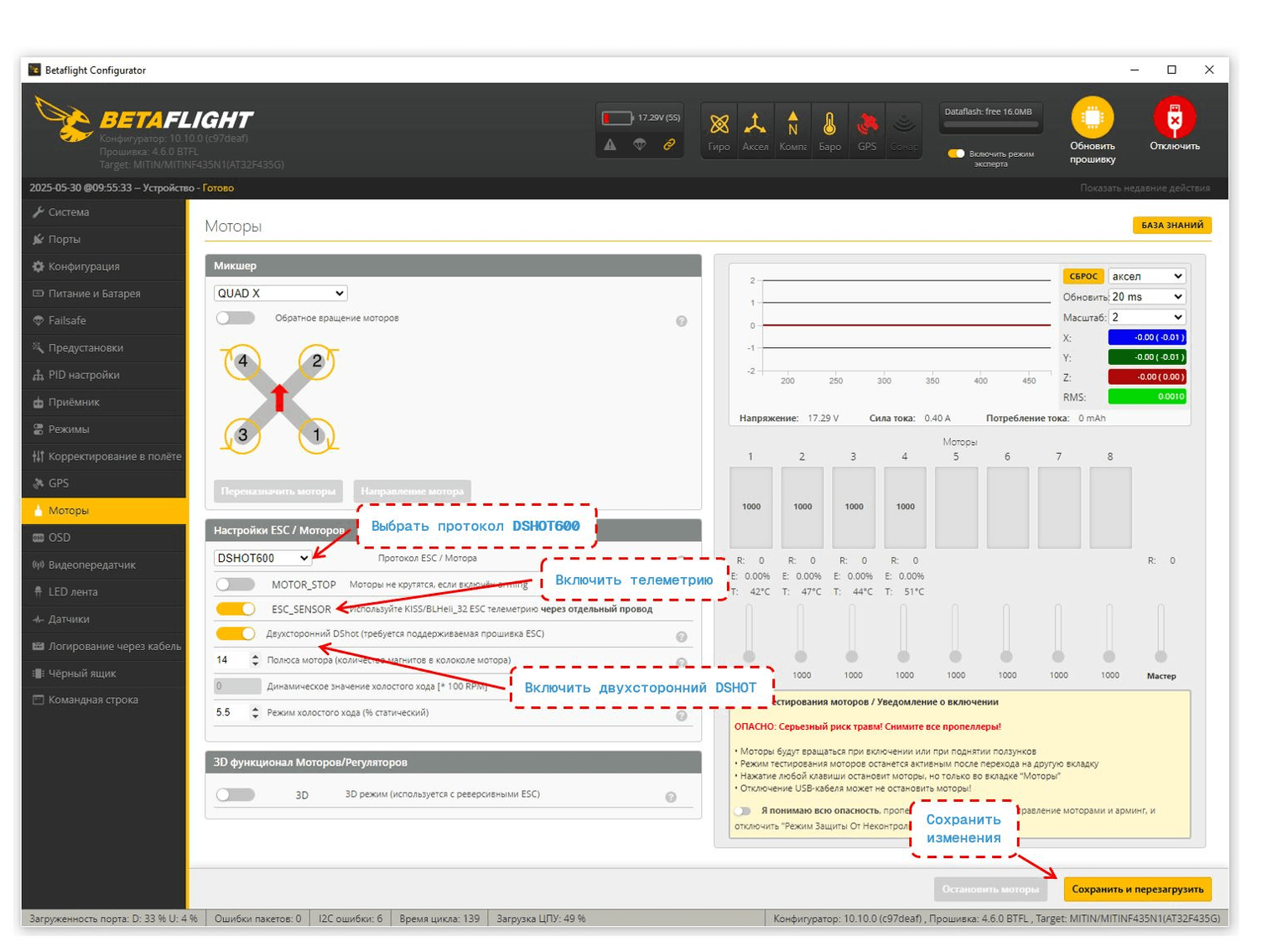This screenshot has width=1288, height=947.
Task: Increase motor poles stepper value
Action: 255,656
